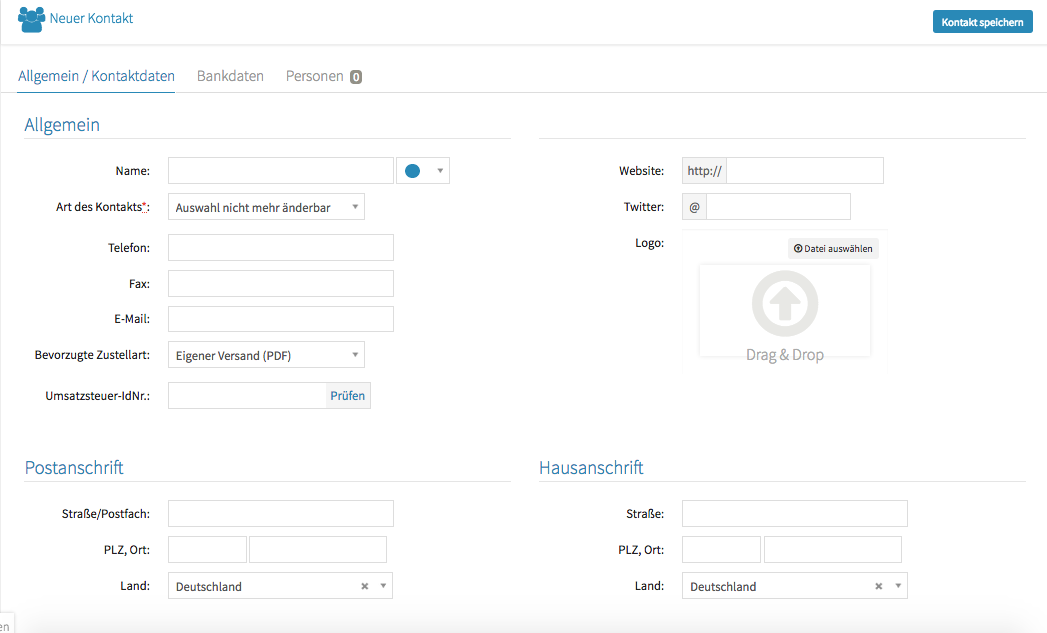Switch to the Bankdaten tab
The image size is (1047, 633).
230,76
